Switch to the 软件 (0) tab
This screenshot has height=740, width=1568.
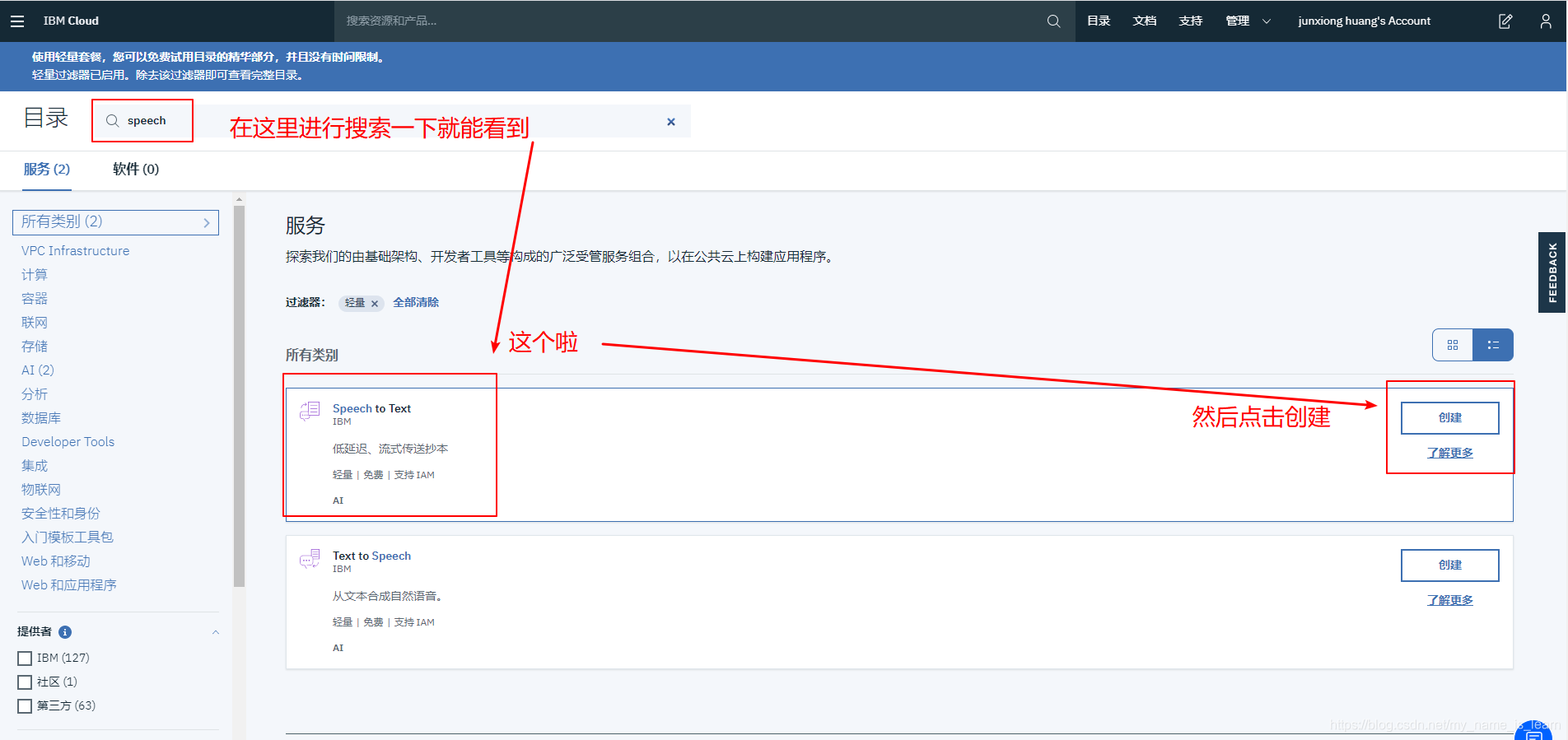click(136, 170)
